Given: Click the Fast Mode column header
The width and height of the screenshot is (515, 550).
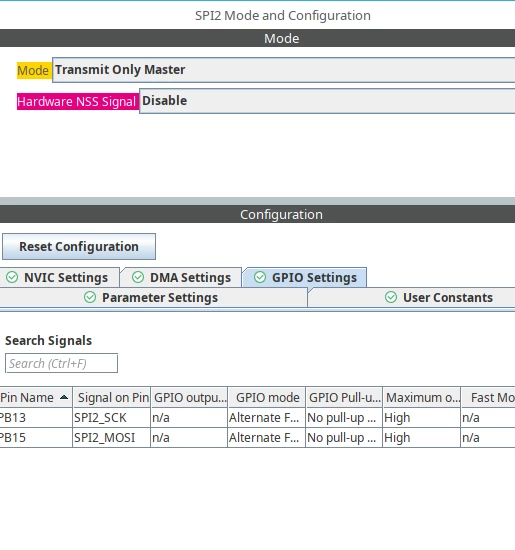Looking at the screenshot, I should click(x=488, y=397).
